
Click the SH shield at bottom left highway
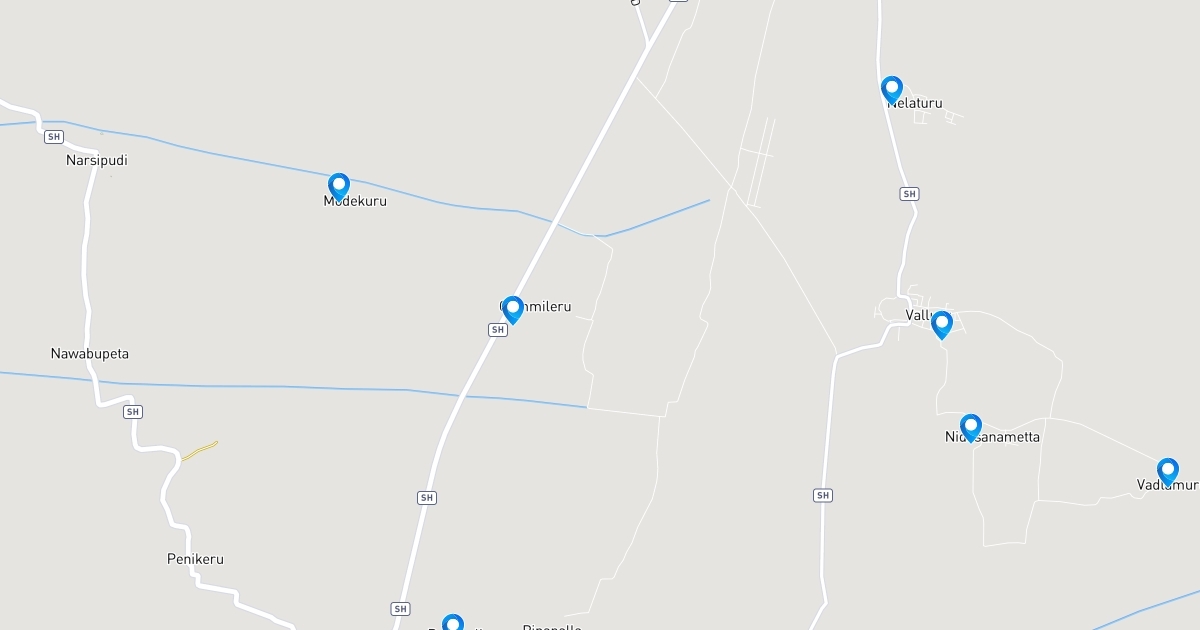click(401, 609)
